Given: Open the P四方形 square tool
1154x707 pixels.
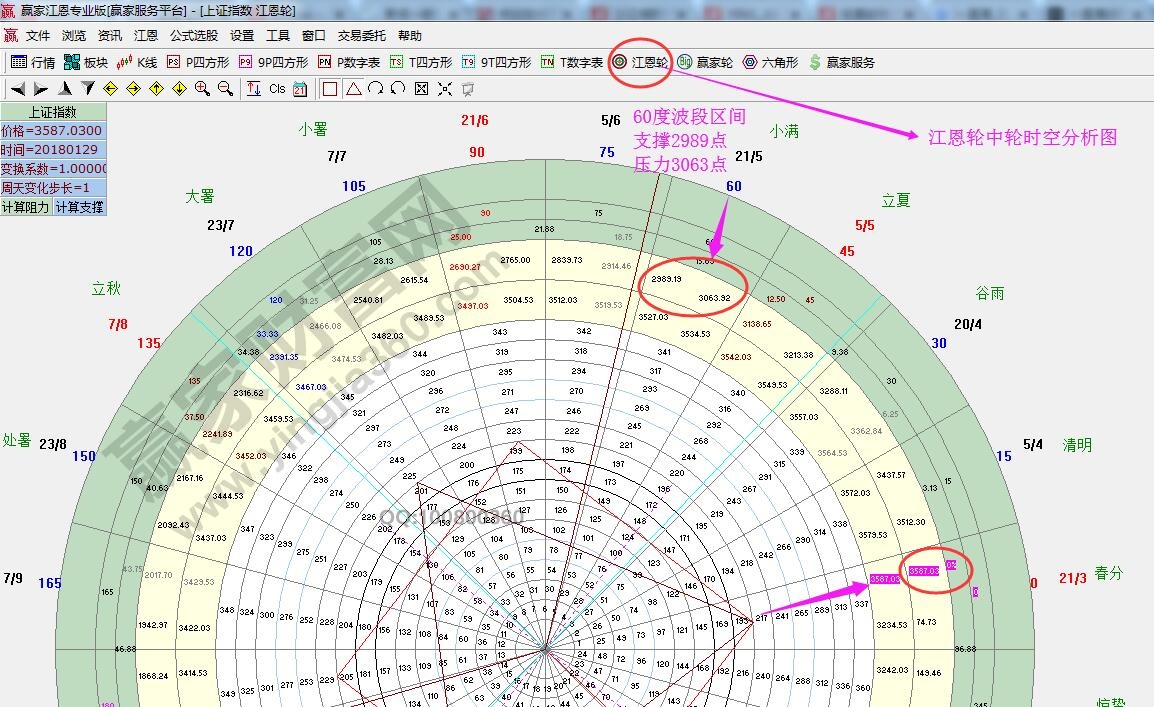Looking at the screenshot, I should coord(196,61).
